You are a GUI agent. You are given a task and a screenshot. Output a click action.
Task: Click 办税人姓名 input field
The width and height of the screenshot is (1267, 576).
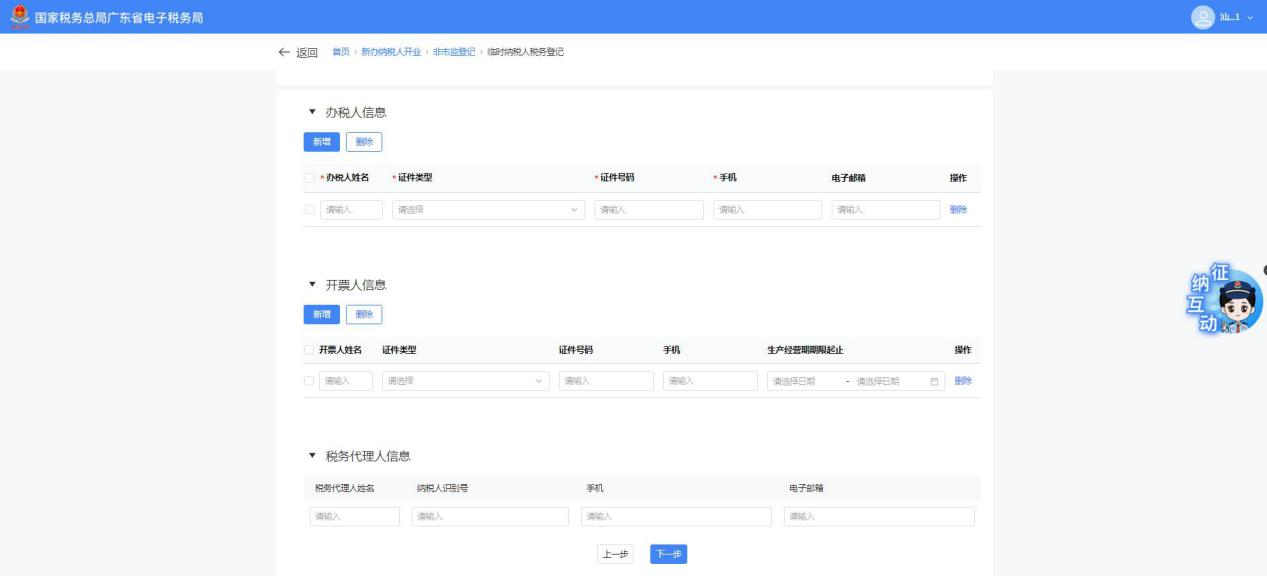[x=351, y=210]
